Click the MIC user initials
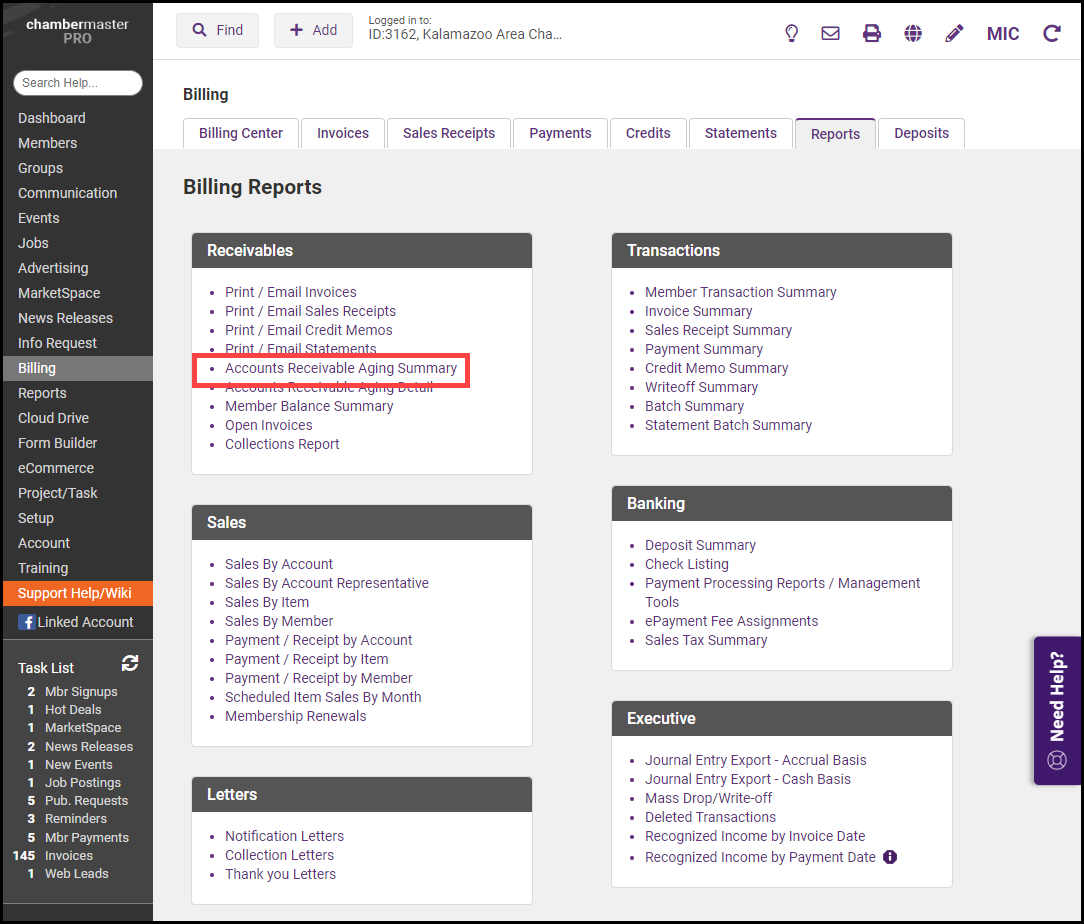The image size is (1084, 924). (1003, 34)
